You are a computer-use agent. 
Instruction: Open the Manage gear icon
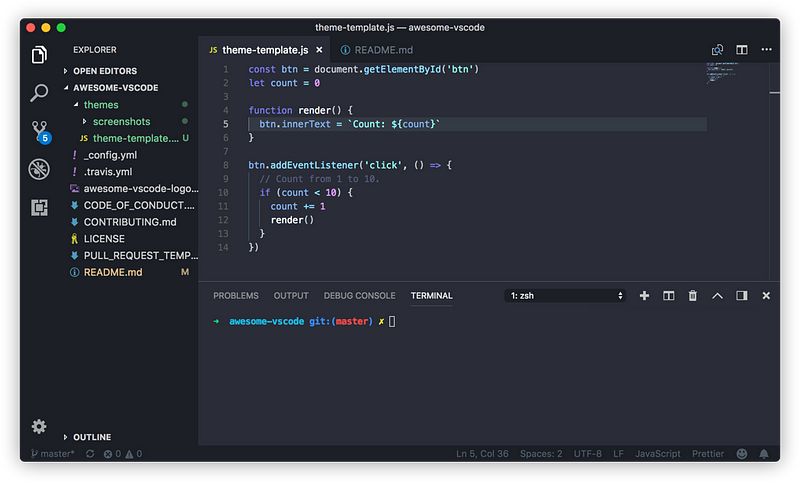coord(39,426)
